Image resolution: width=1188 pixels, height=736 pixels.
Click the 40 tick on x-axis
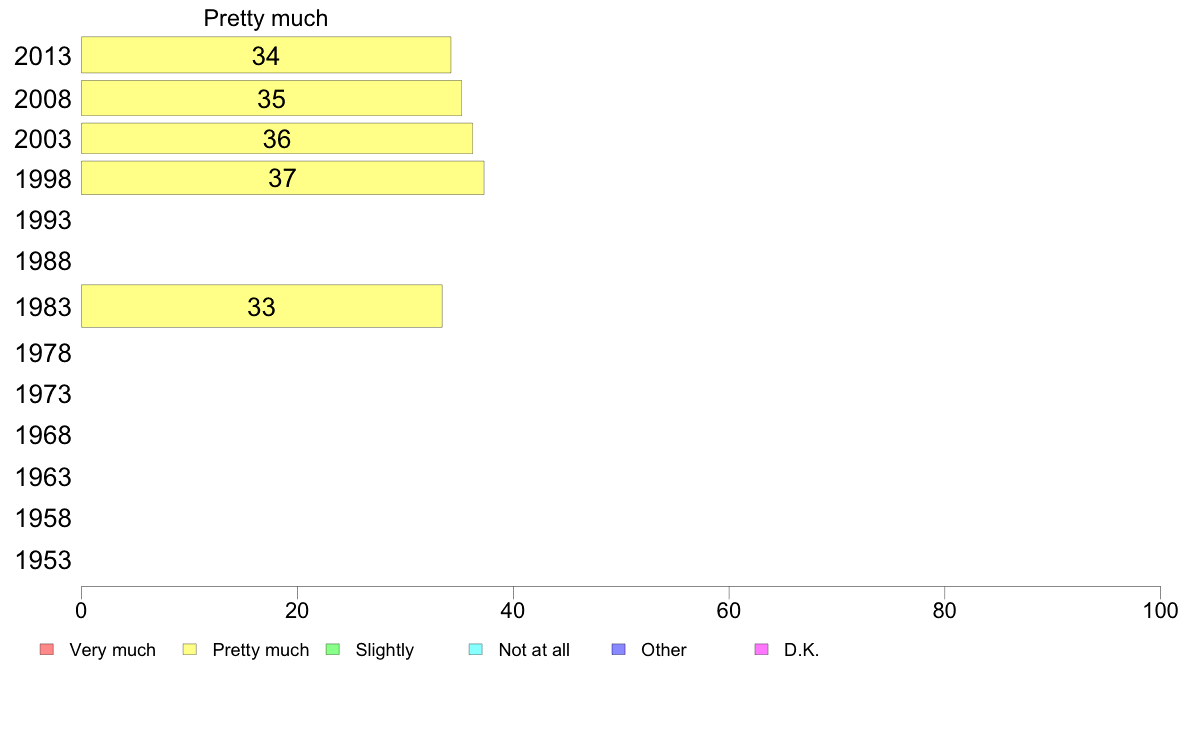click(x=513, y=610)
